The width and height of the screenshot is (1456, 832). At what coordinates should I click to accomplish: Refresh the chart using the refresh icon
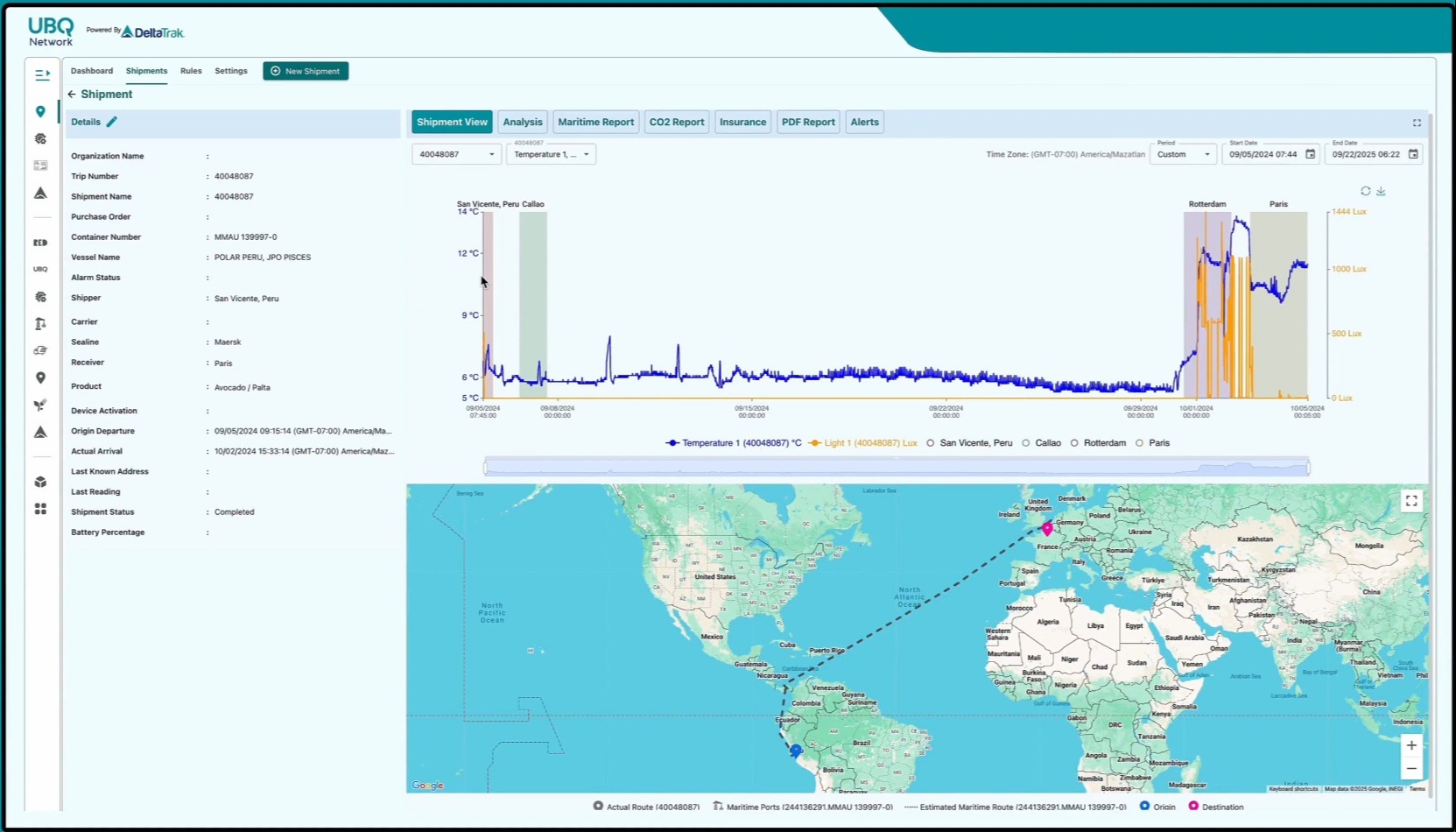tap(1365, 191)
